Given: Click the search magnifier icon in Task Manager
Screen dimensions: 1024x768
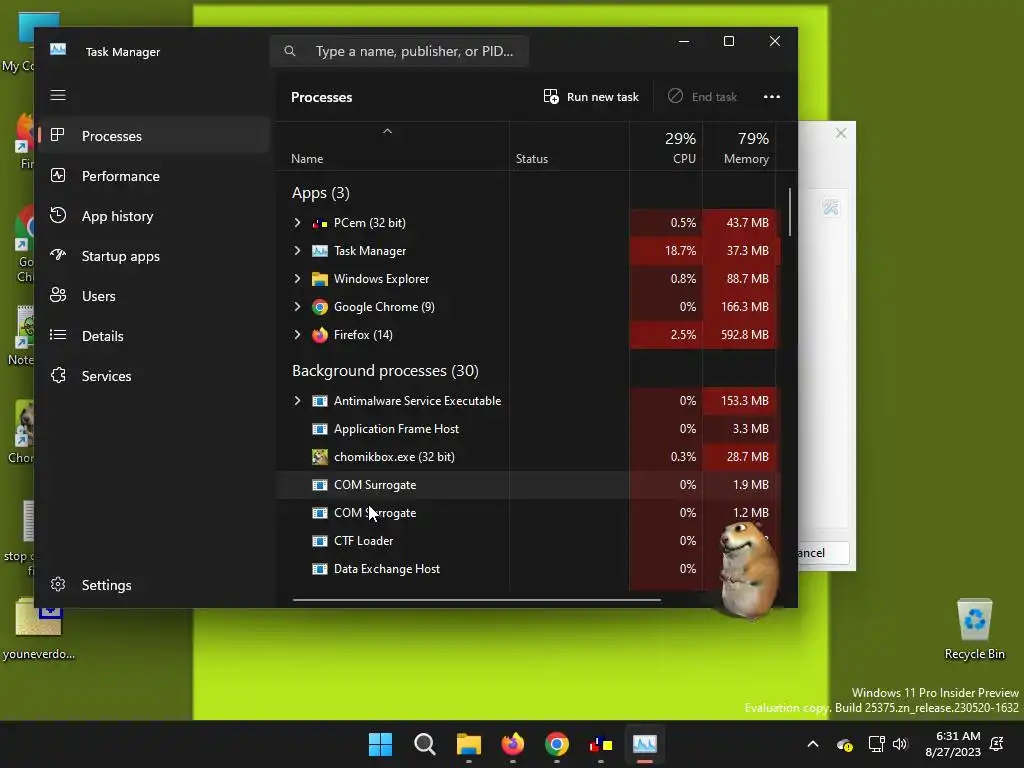Looking at the screenshot, I should click(x=290, y=51).
